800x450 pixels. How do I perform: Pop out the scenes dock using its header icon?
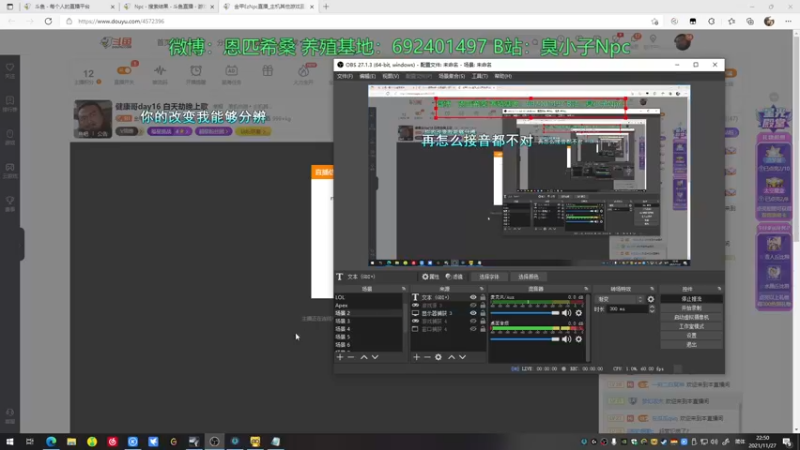(404, 289)
